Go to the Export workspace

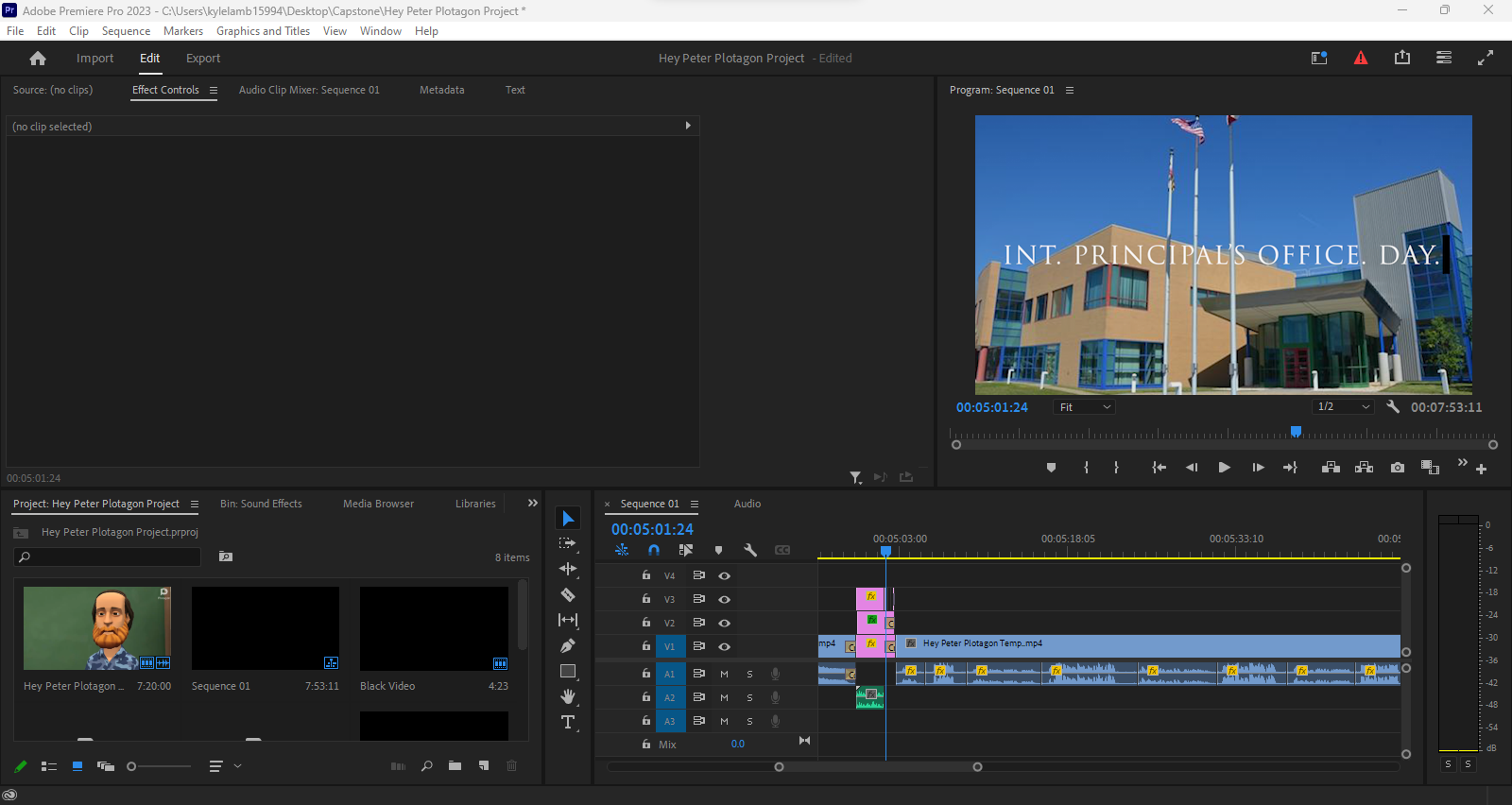[x=203, y=59]
